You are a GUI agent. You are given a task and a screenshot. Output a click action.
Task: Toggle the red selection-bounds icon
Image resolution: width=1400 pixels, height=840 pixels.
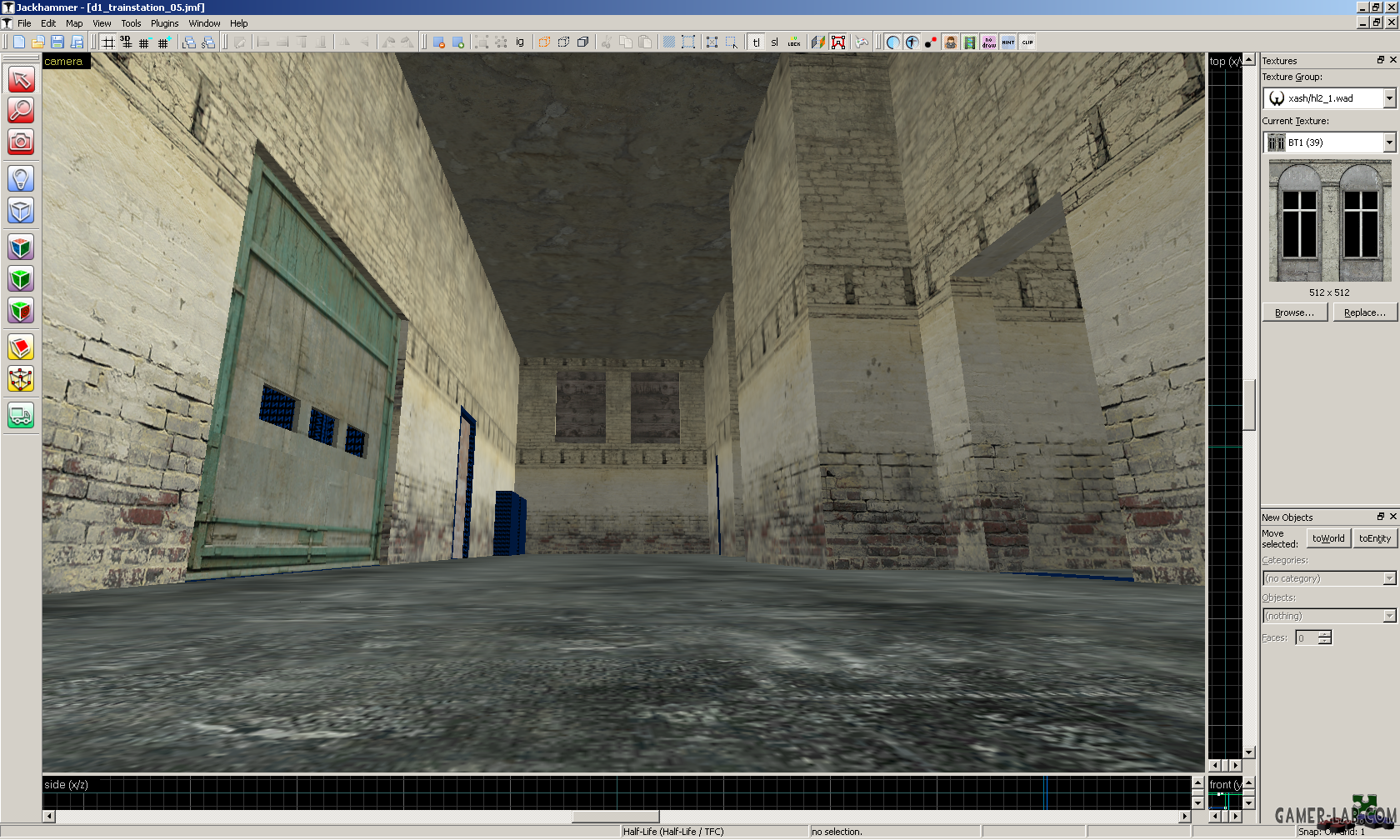coord(838,42)
